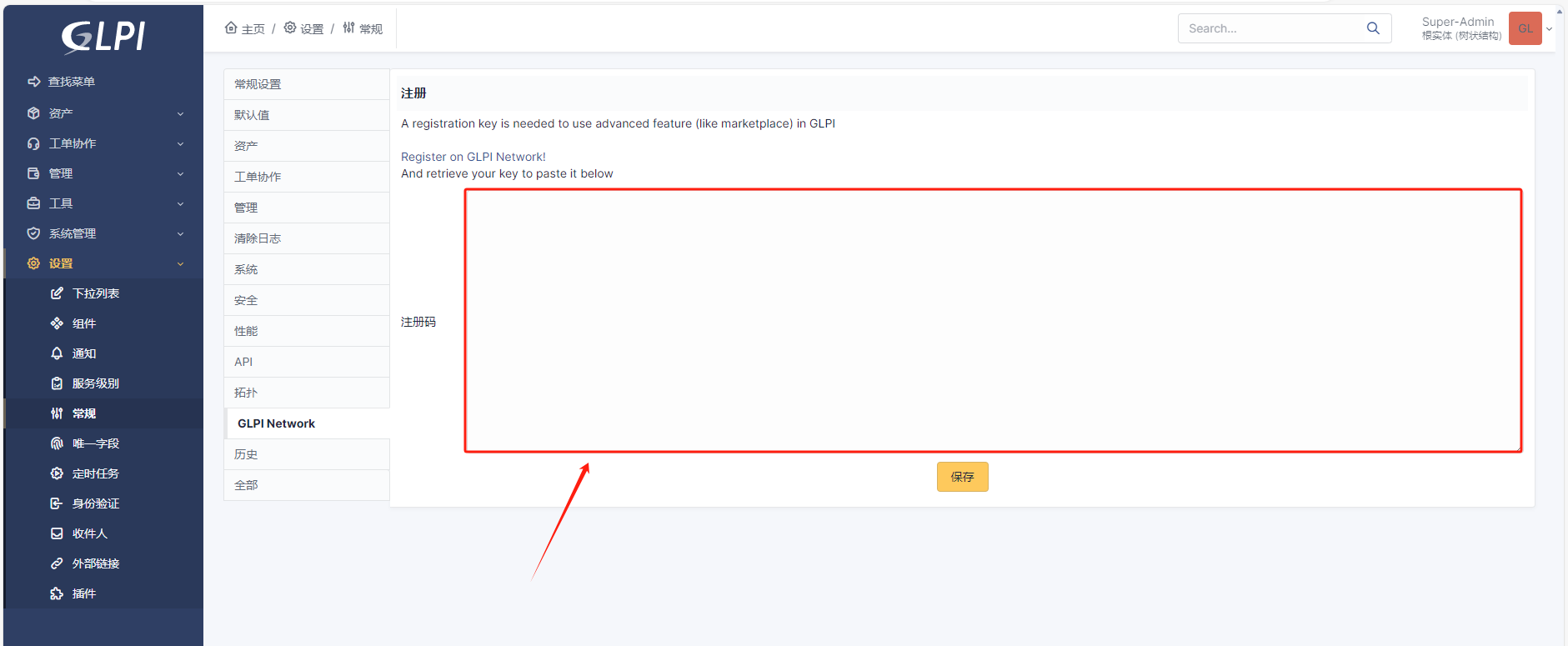Expand the 工单协作 sidebar chevron
The image size is (1568, 646).
click(180, 144)
